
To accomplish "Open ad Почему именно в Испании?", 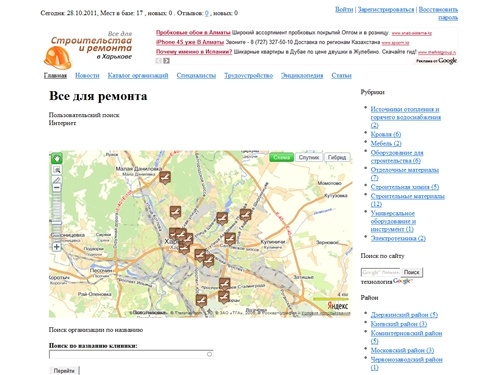I will coord(194,52).
